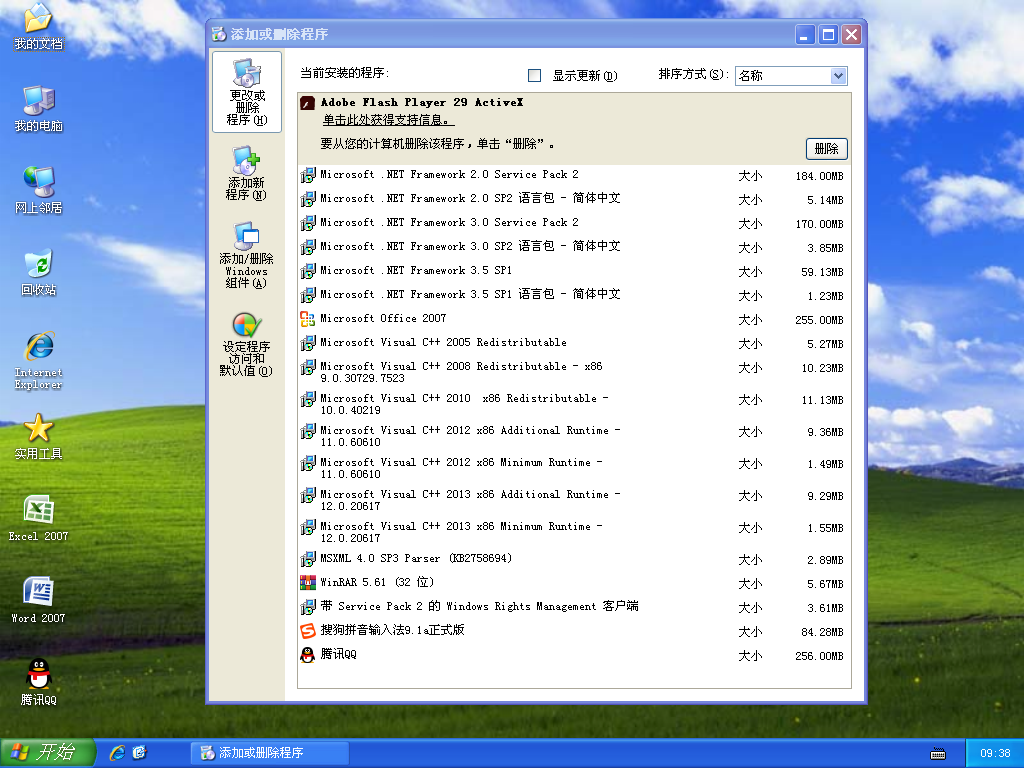Open the 开始 Start menu button
This screenshot has height=768, width=1024.
pyautogui.click(x=48, y=753)
